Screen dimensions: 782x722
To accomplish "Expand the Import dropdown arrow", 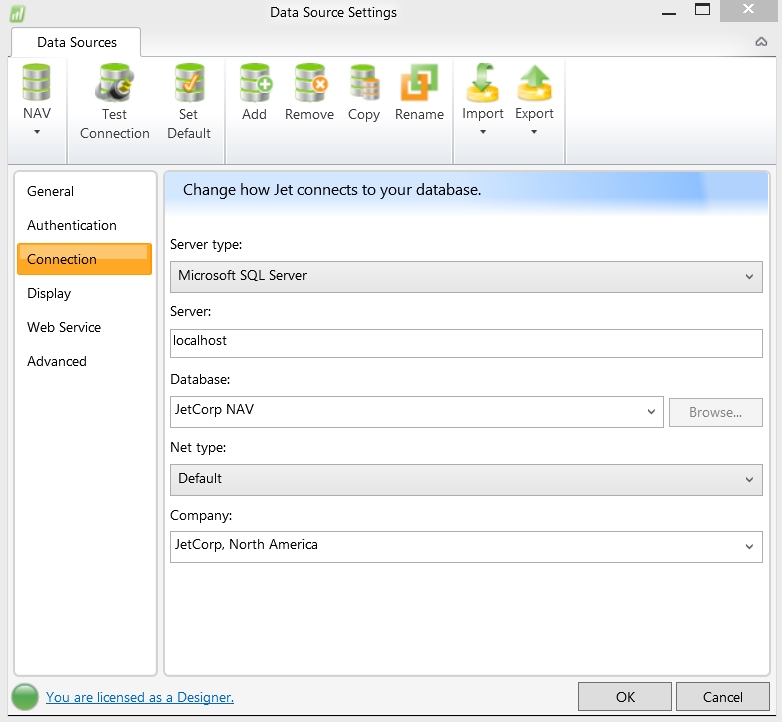I will click(x=483, y=132).
